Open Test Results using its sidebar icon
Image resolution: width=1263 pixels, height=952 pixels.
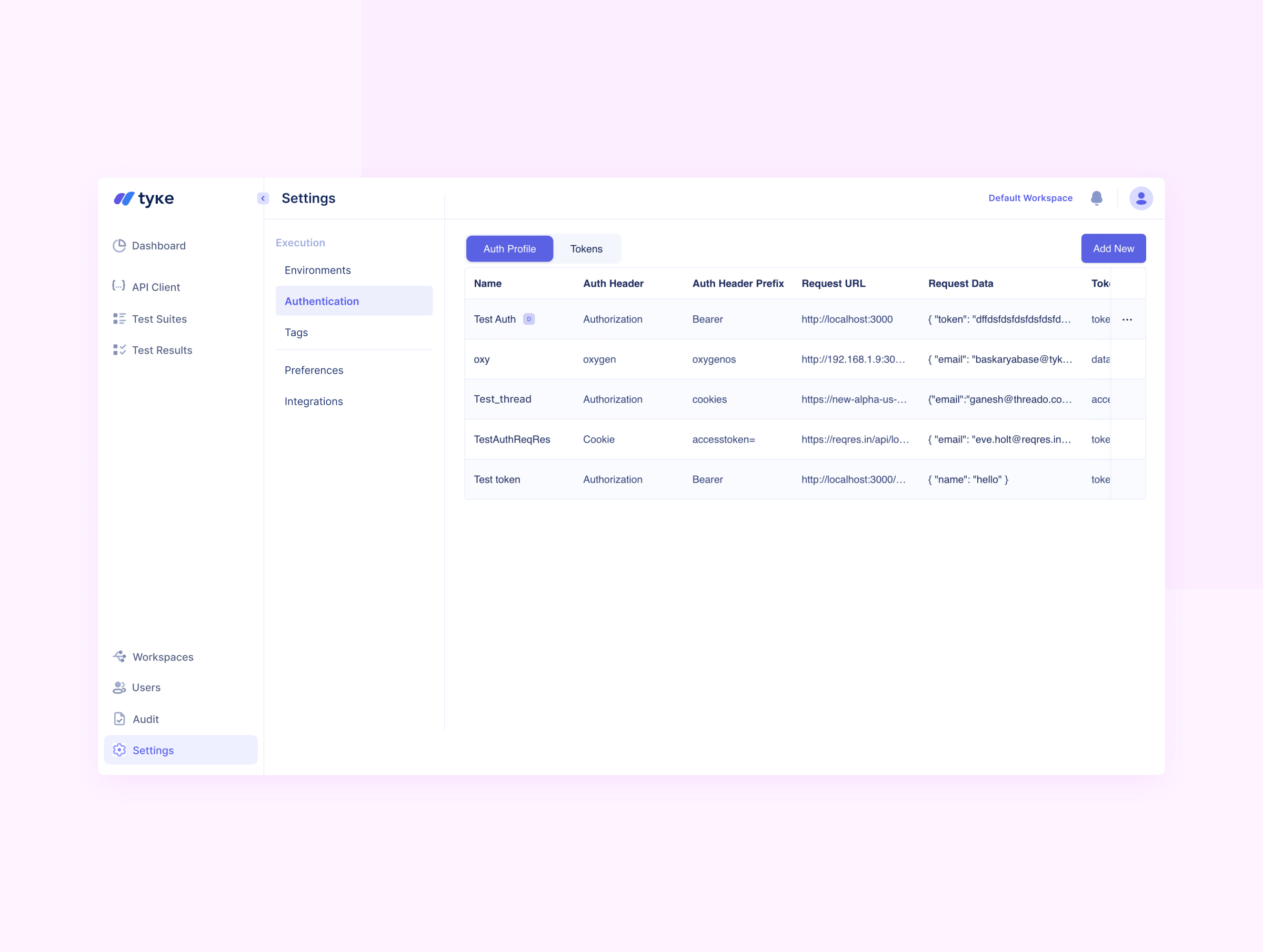click(120, 349)
